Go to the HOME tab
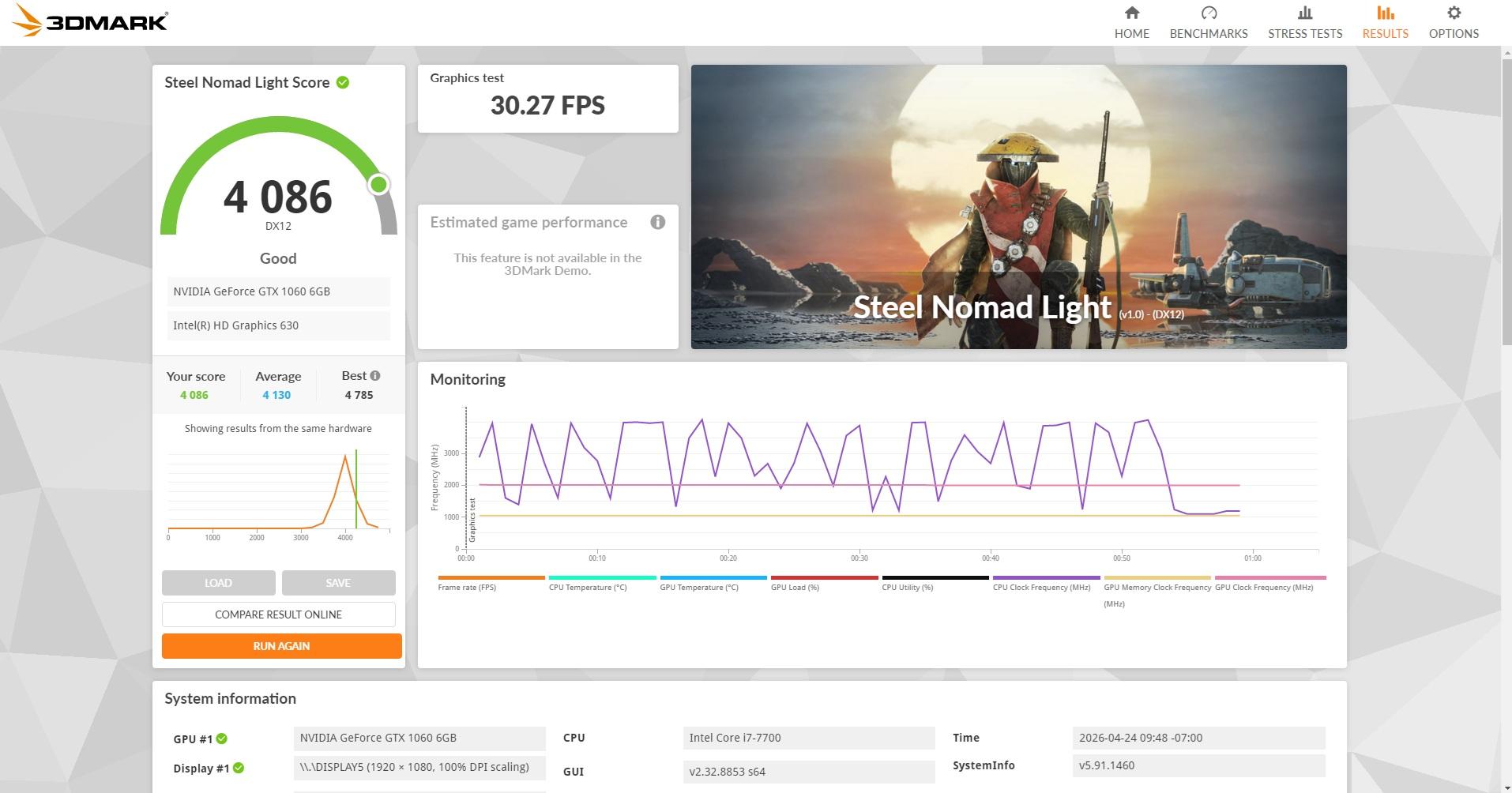The width and height of the screenshot is (1512, 793). point(1131,23)
